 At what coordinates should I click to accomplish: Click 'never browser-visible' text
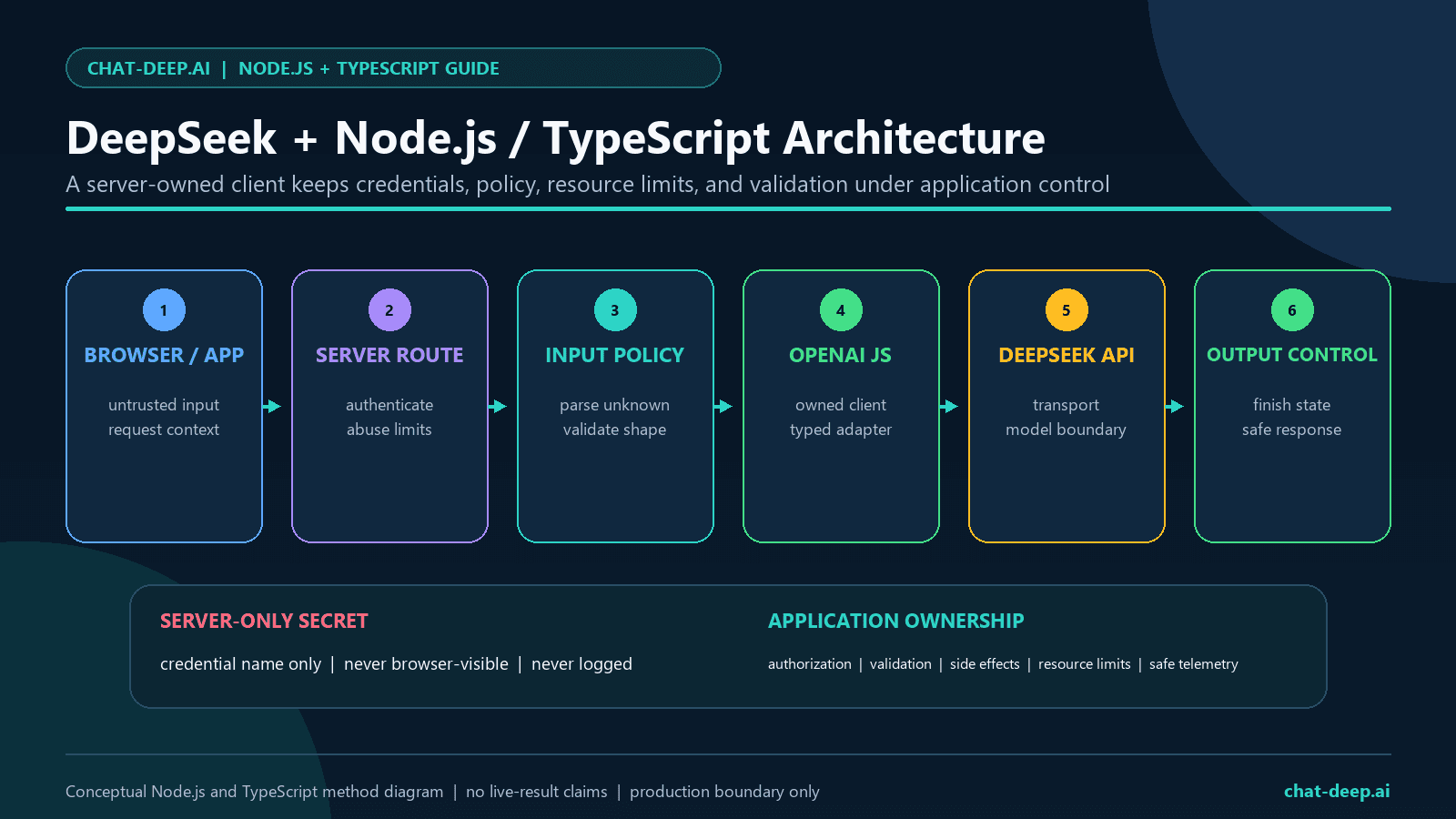tap(426, 664)
